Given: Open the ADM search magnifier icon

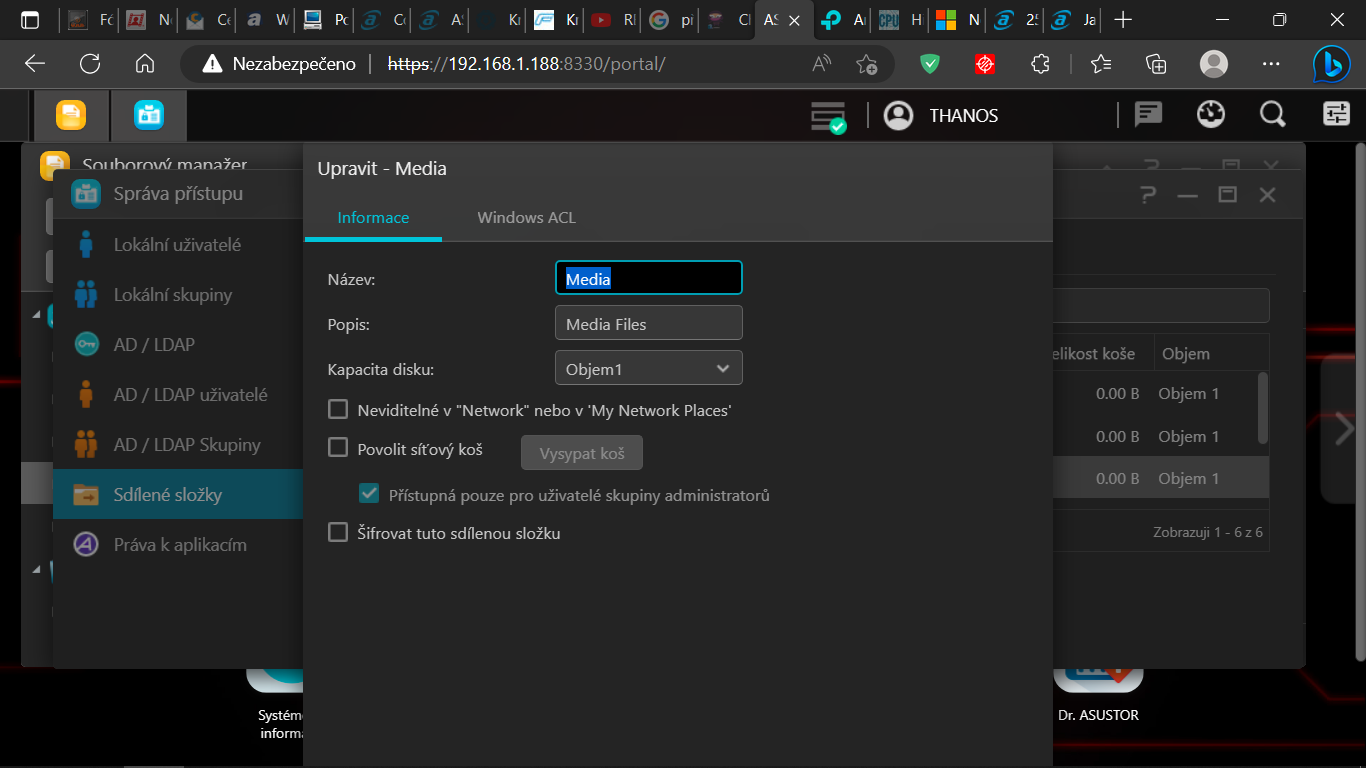Looking at the screenshot, I should pyautogui.click(x=1272, y=115).
